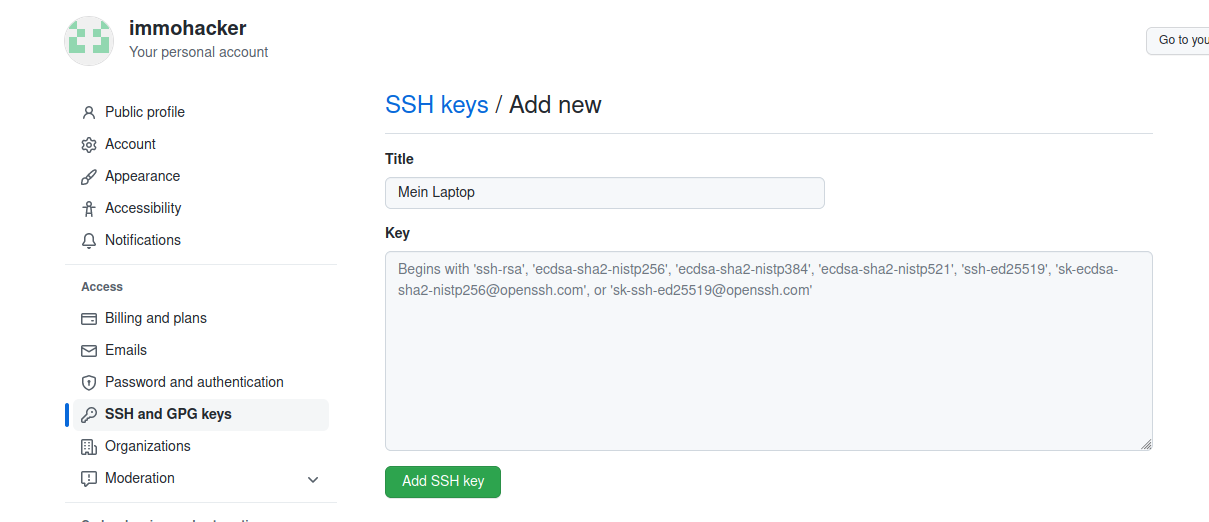The image size is (1209, 522).
Task: Click the Title field containing Mein Laptop
Action: [x=604, y=193]
